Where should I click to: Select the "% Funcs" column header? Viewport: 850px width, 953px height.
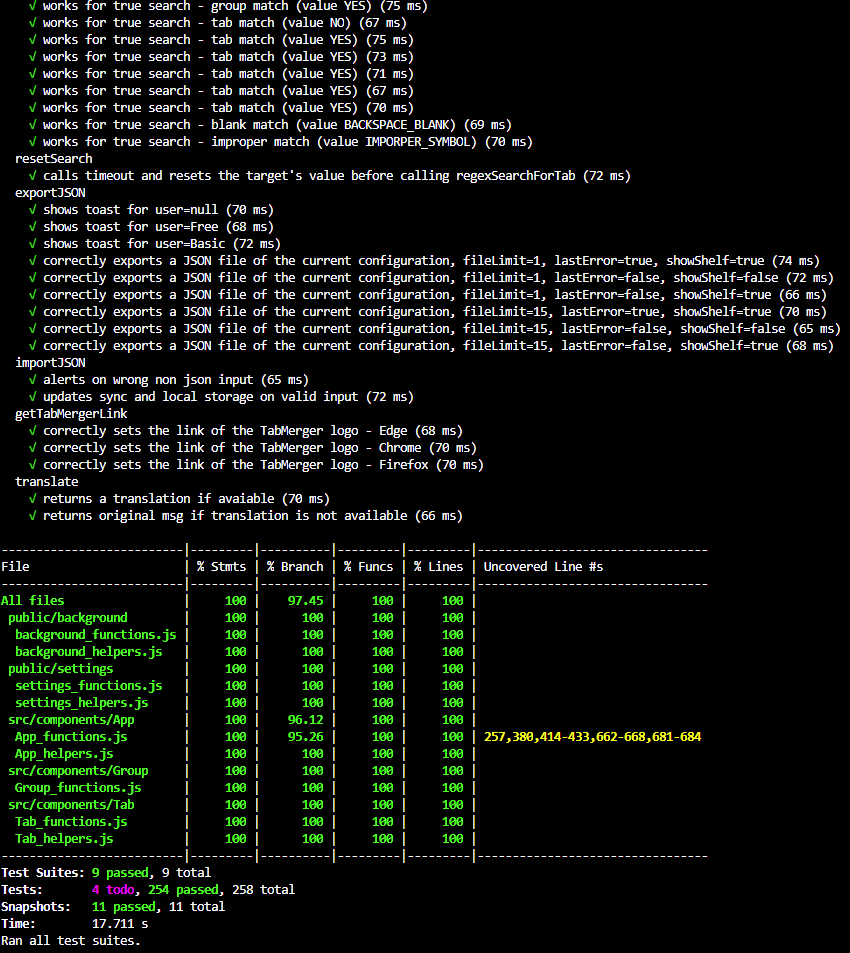tap(368, 567)
